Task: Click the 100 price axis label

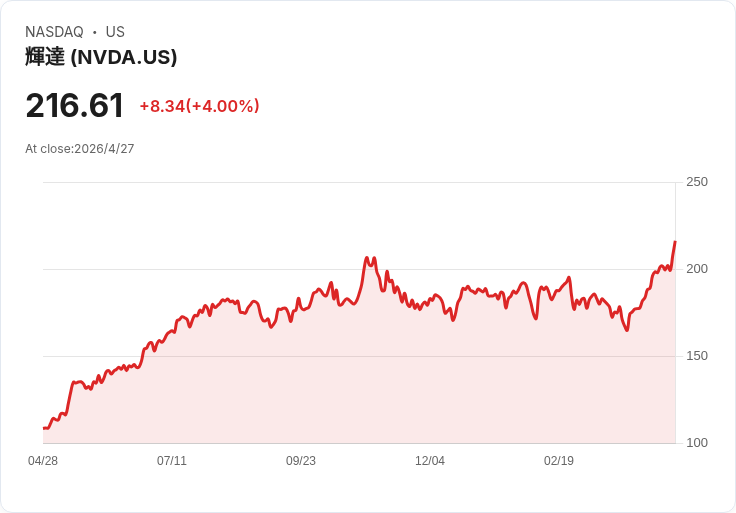Action: pos(697,443)
